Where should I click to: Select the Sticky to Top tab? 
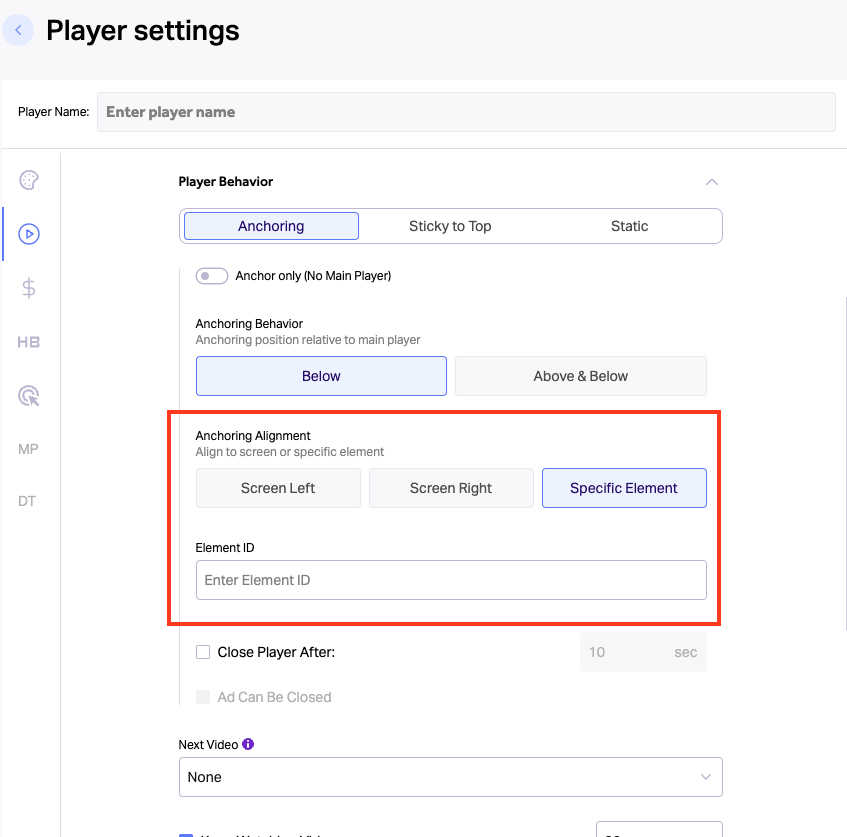click(x=450, y=226)
